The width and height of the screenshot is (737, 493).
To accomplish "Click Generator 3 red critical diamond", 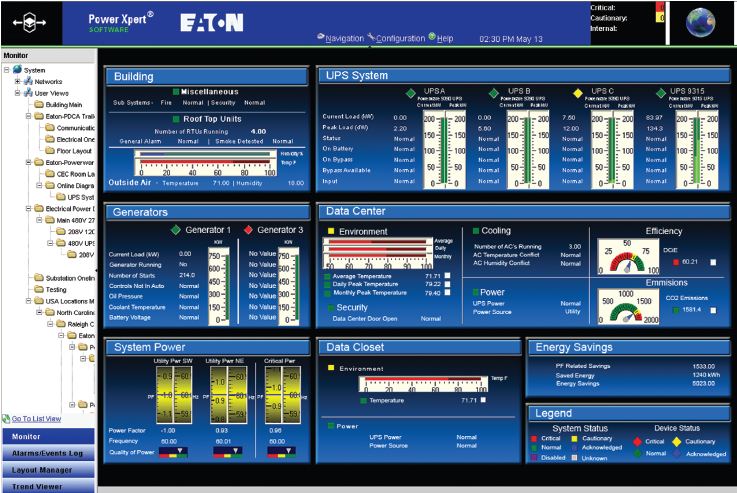I will 248,230.
